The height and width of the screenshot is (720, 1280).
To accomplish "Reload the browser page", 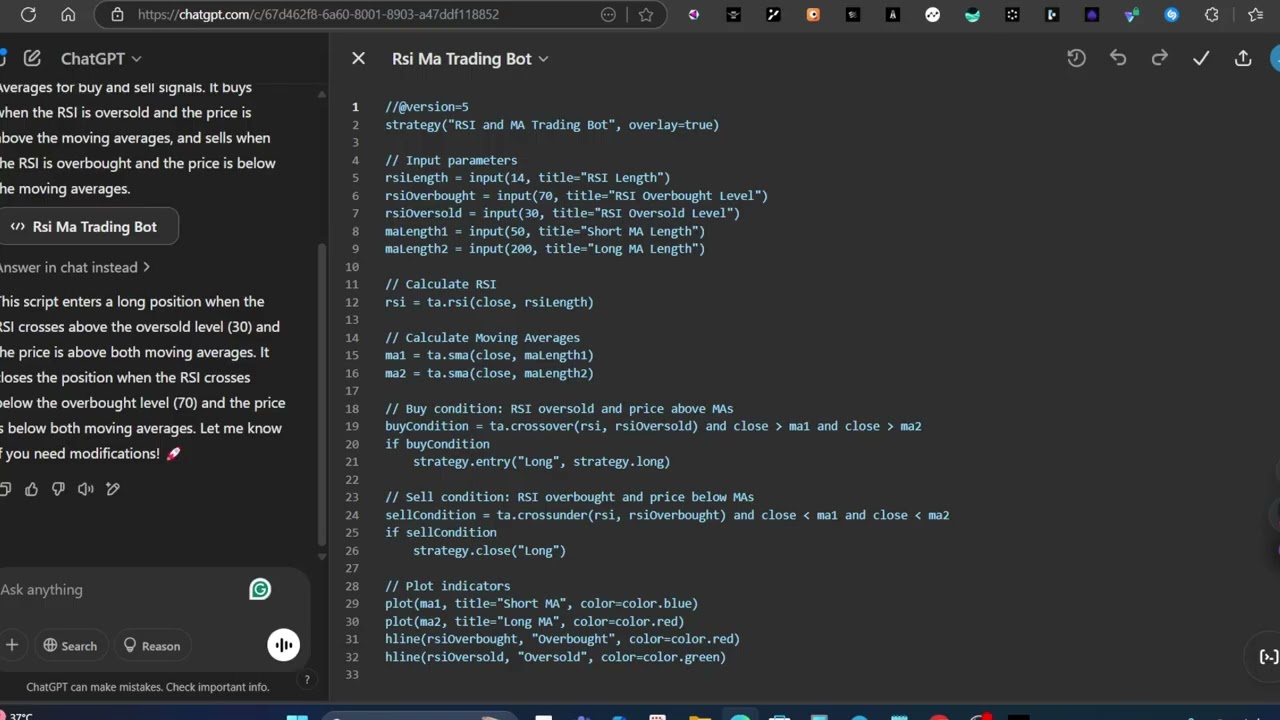I will click(28, 14).
